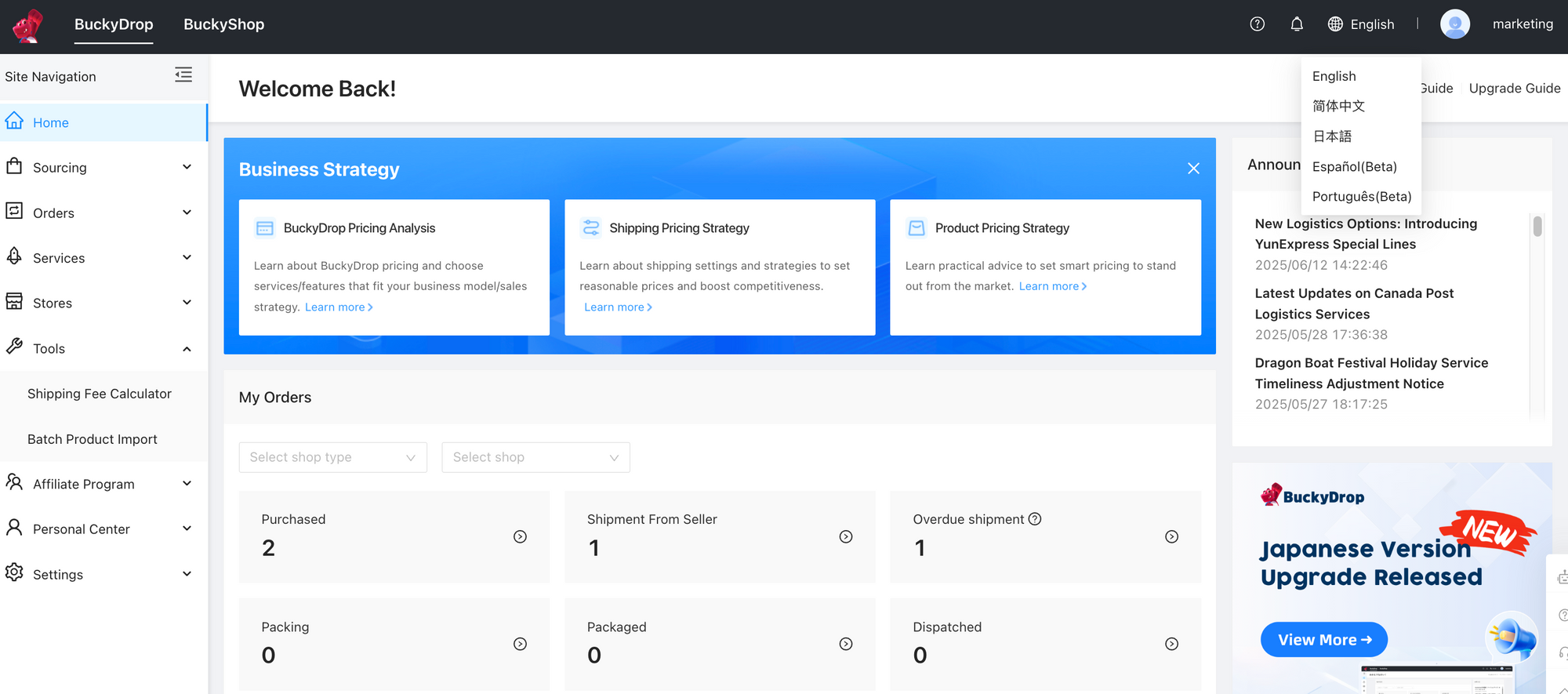Expand the Settings menu chevron

coord(187,574)
